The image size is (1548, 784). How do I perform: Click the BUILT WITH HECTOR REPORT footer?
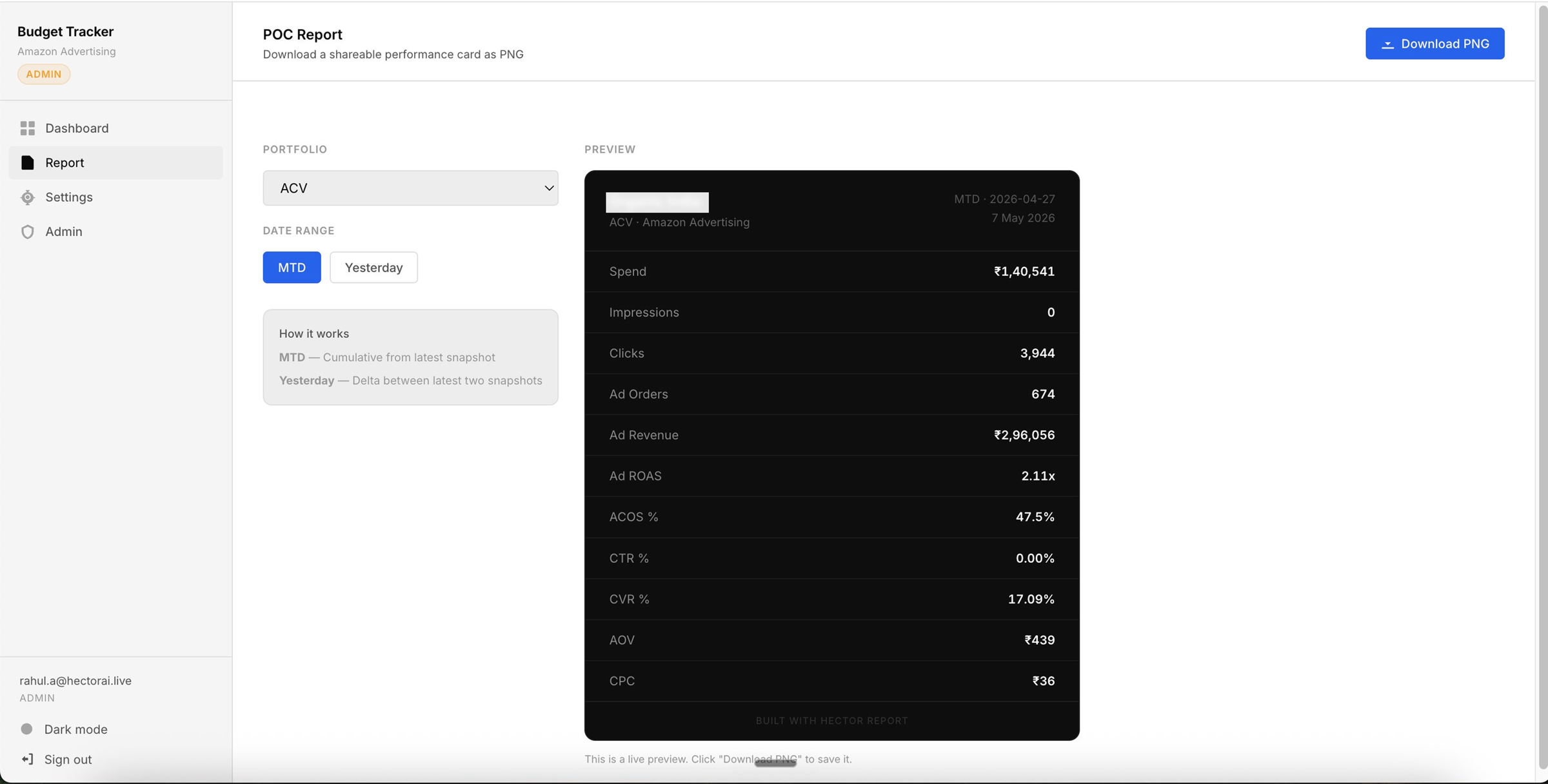pos(831,721)
